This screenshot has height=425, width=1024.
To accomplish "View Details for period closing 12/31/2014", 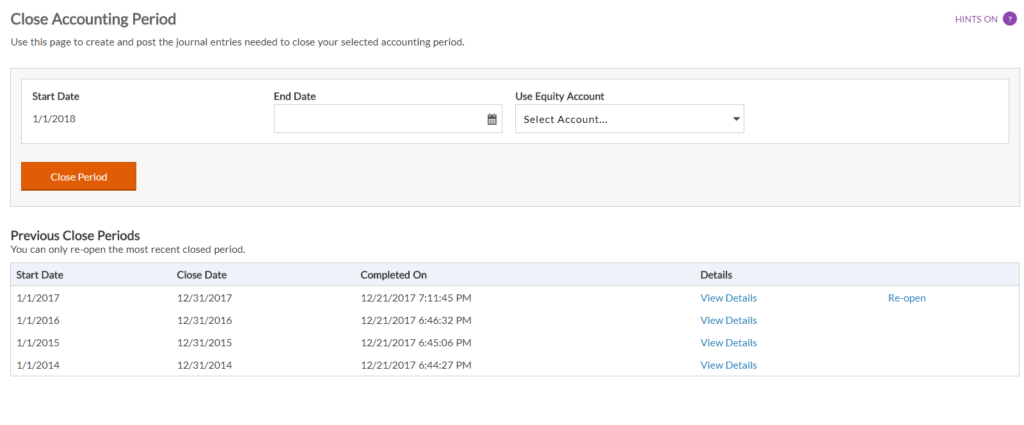I will (728, 365).
